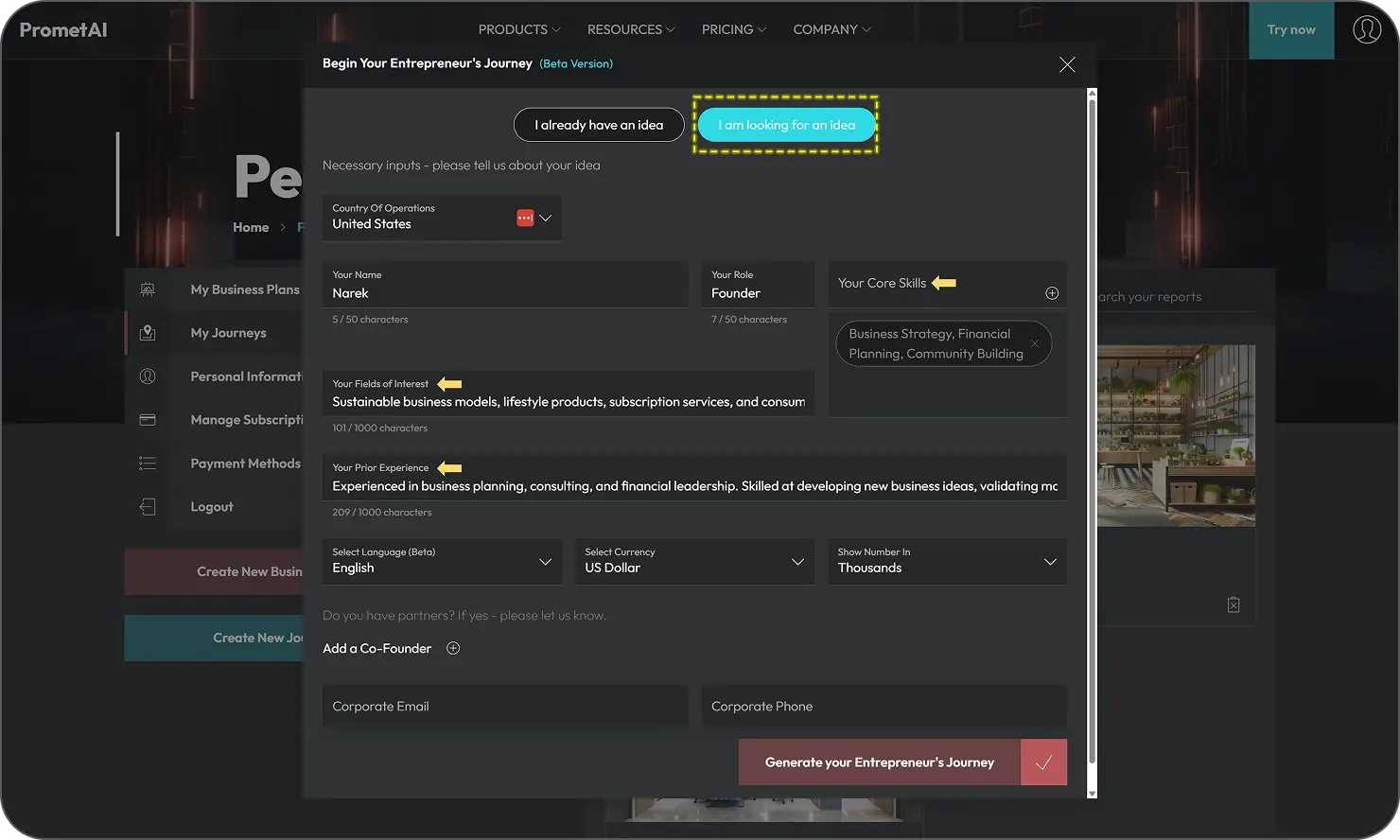1400x840 pixels.
Task: Select the "I already have an idea" option
Action: pyautogui.click(x=598, y=125)
